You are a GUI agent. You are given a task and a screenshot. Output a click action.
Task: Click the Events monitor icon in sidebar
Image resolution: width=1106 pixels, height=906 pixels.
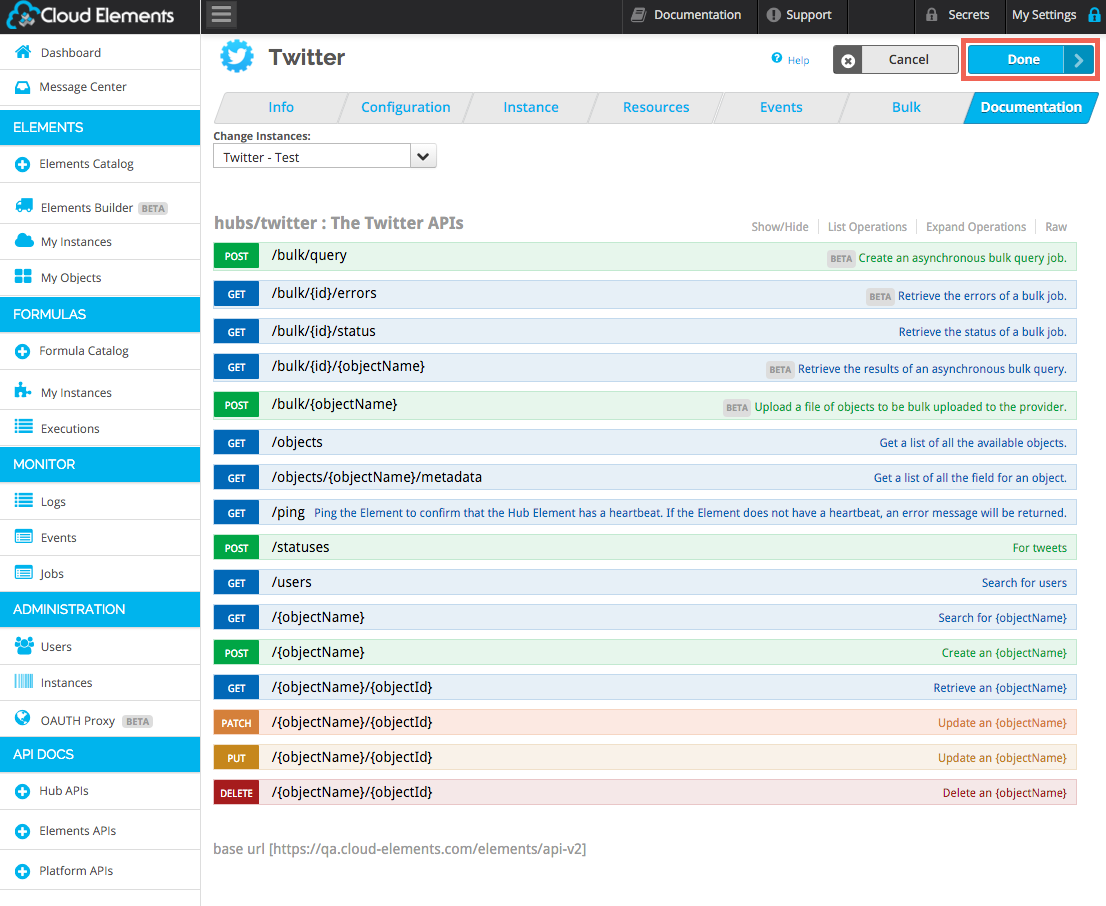[24, 537]
